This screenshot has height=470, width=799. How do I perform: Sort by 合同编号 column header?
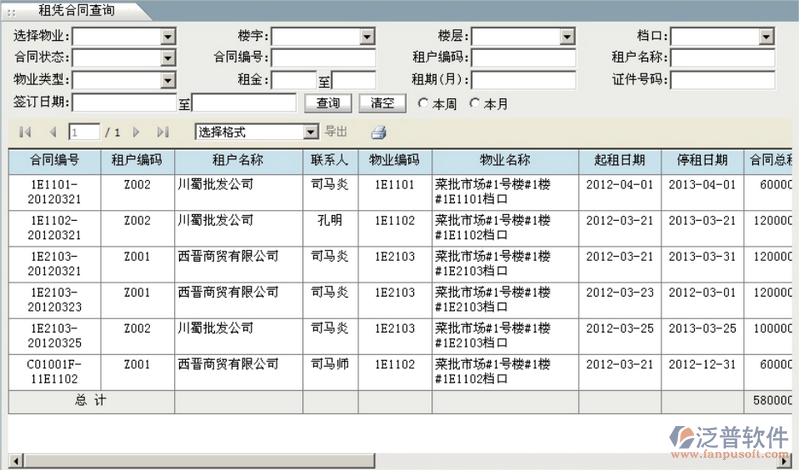(55, 161)
